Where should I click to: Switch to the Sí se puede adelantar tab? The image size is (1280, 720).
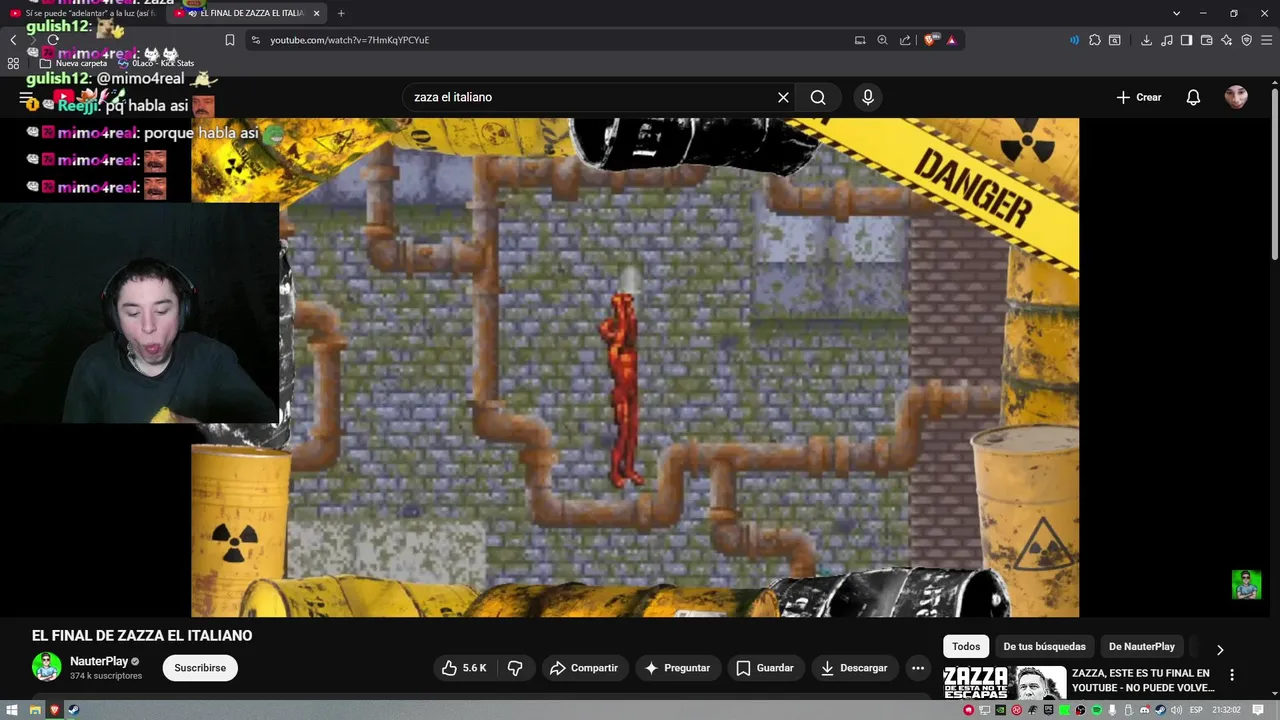pyautogui.click(x=84, y=13)
